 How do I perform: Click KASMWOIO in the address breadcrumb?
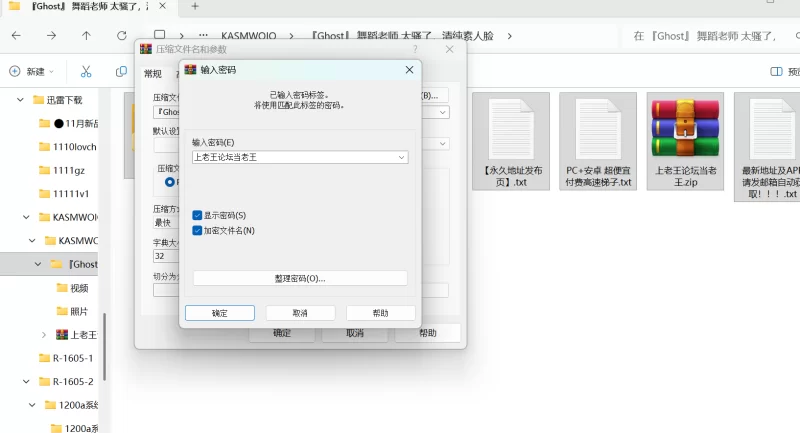248,36
